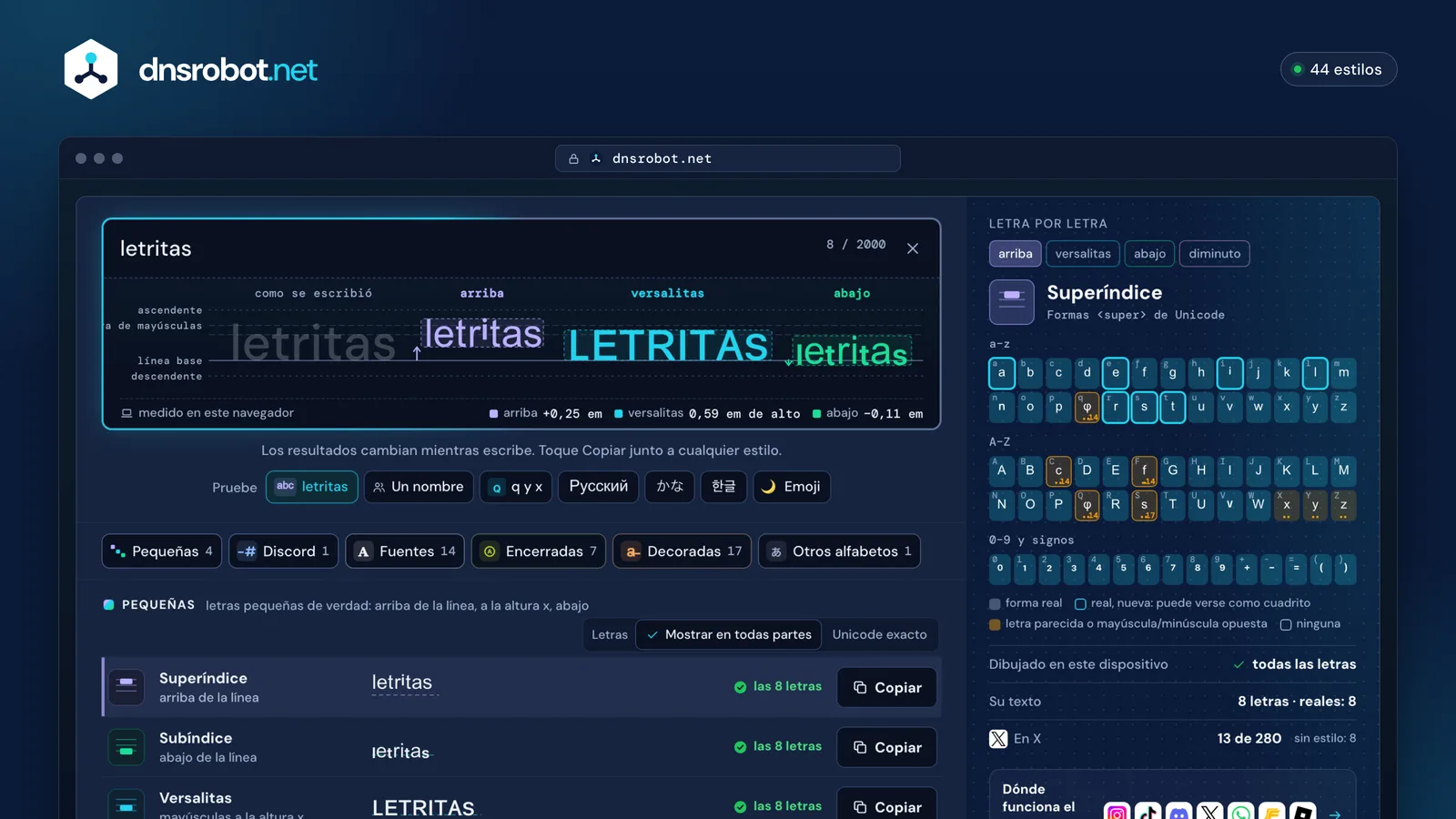The image size is (1456, 819).
Task: Filter by Pequeñas category
Action: pos(162,551)
